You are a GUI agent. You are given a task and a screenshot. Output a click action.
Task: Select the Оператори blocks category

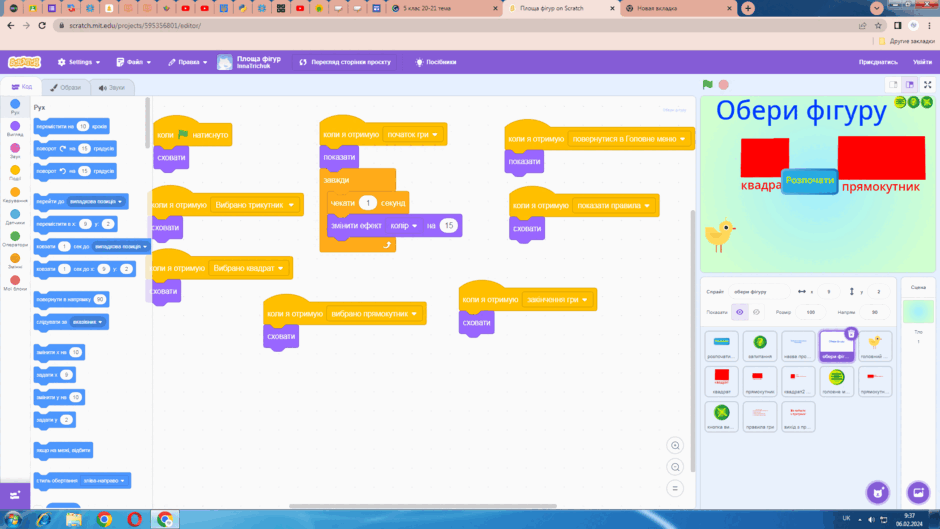pos(15,239)
